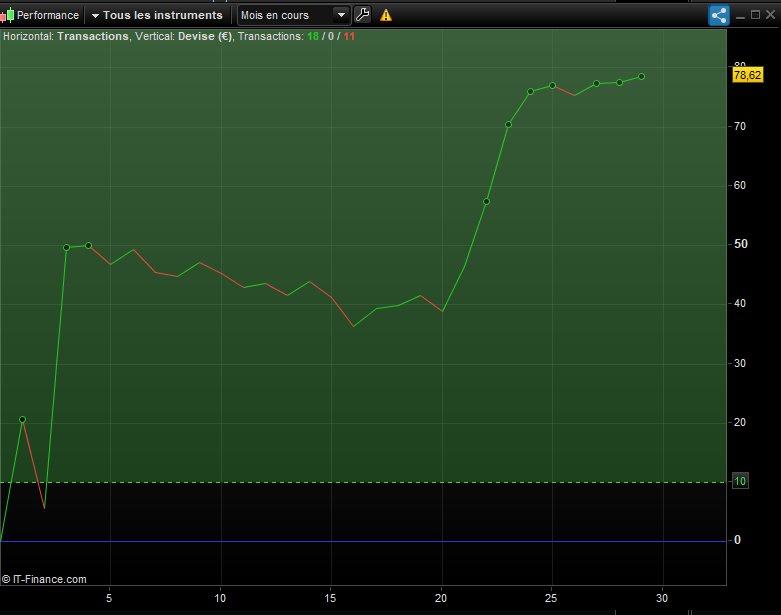Click the yellow warning triangle icon
Screen dimensions: 781x615
point(386,15)
